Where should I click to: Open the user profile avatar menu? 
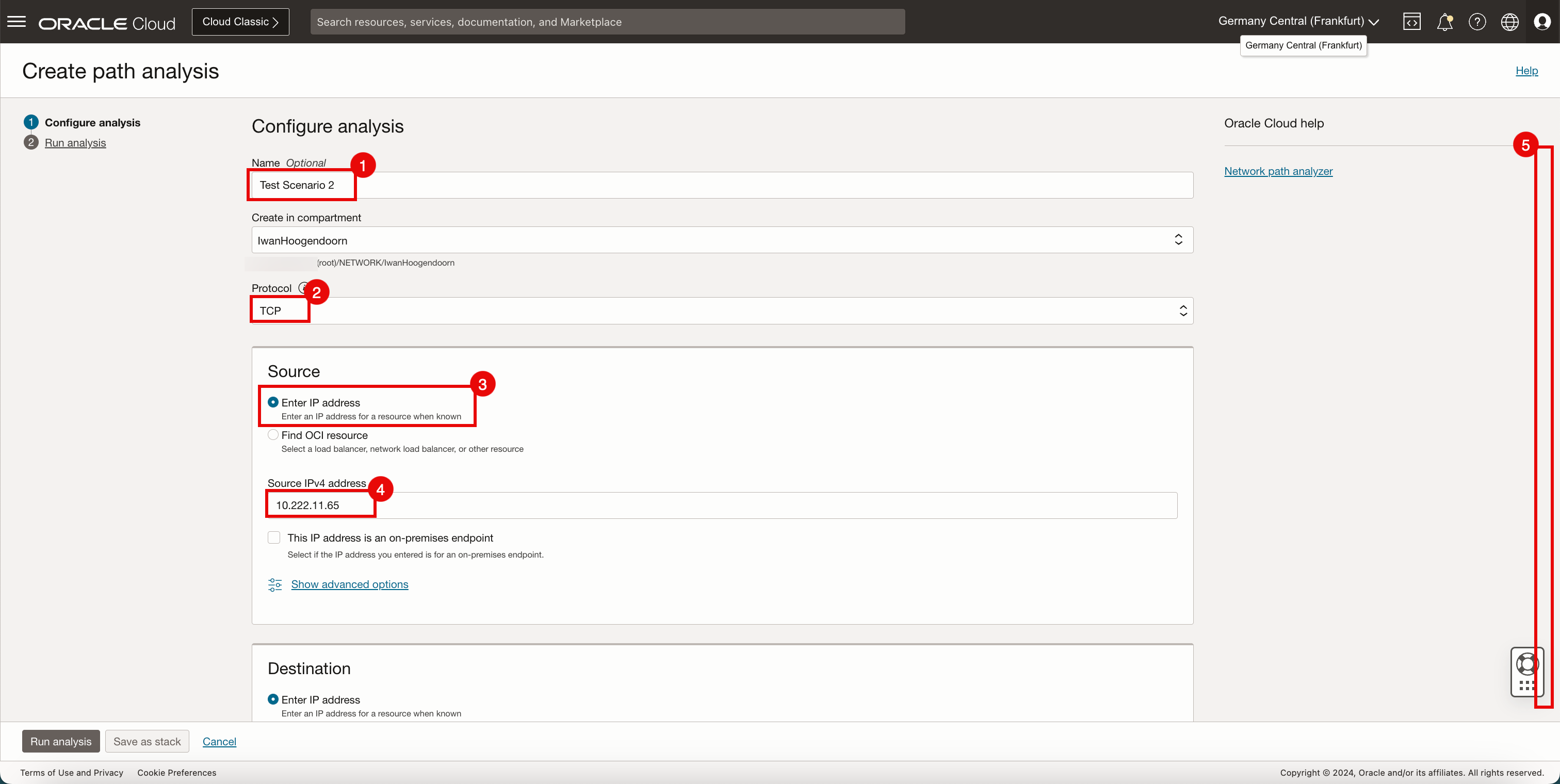click(x=1542, y=22)
